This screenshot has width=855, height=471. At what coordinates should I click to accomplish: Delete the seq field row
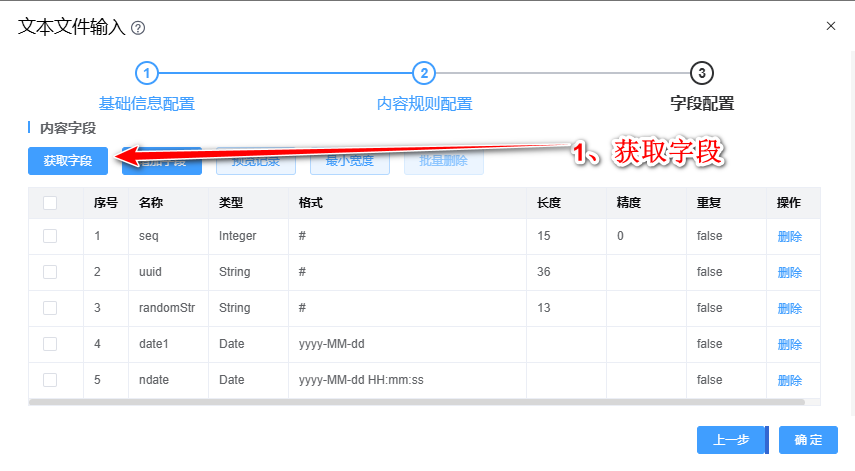789,236
